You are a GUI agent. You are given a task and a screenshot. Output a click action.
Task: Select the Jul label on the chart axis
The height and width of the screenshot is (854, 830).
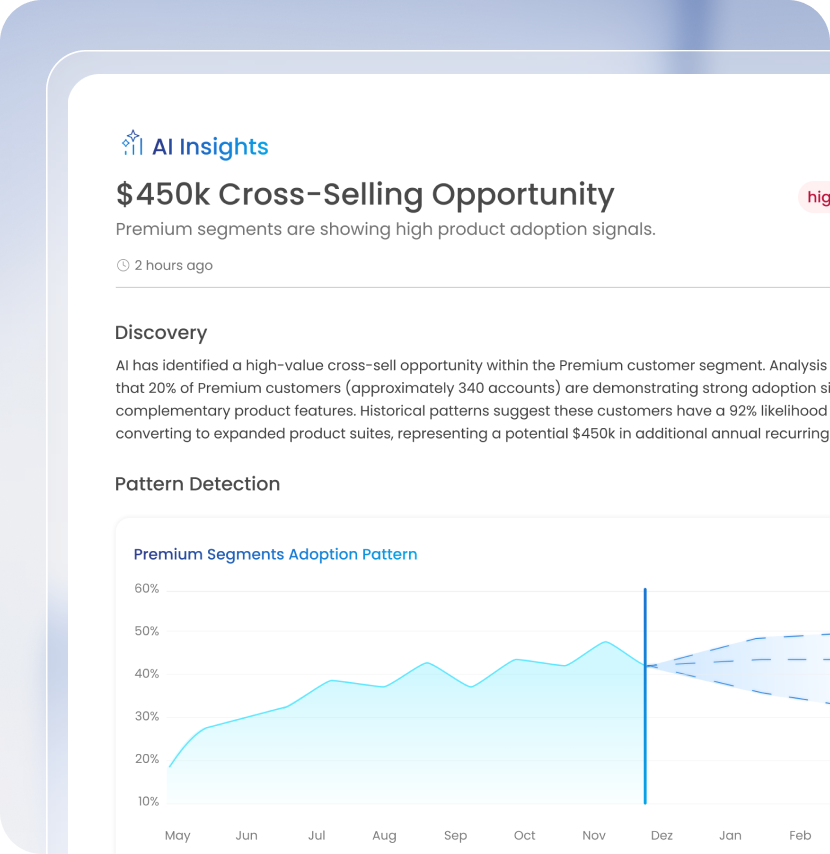click(317, 835)
